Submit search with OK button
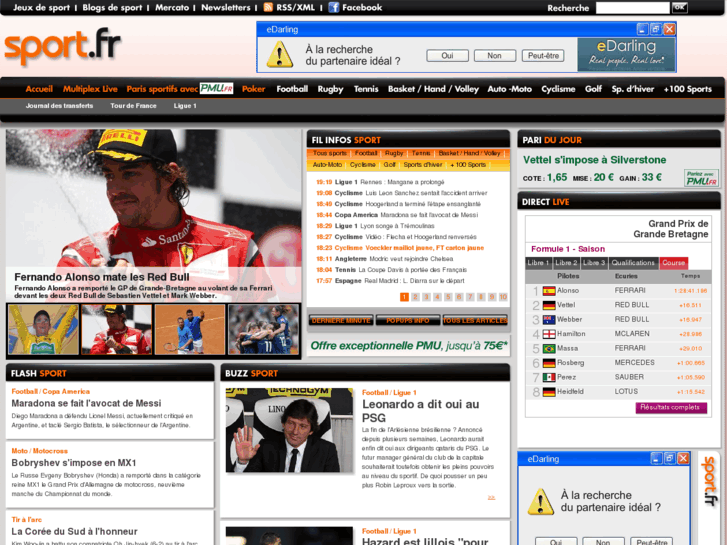 coord(680,7)
